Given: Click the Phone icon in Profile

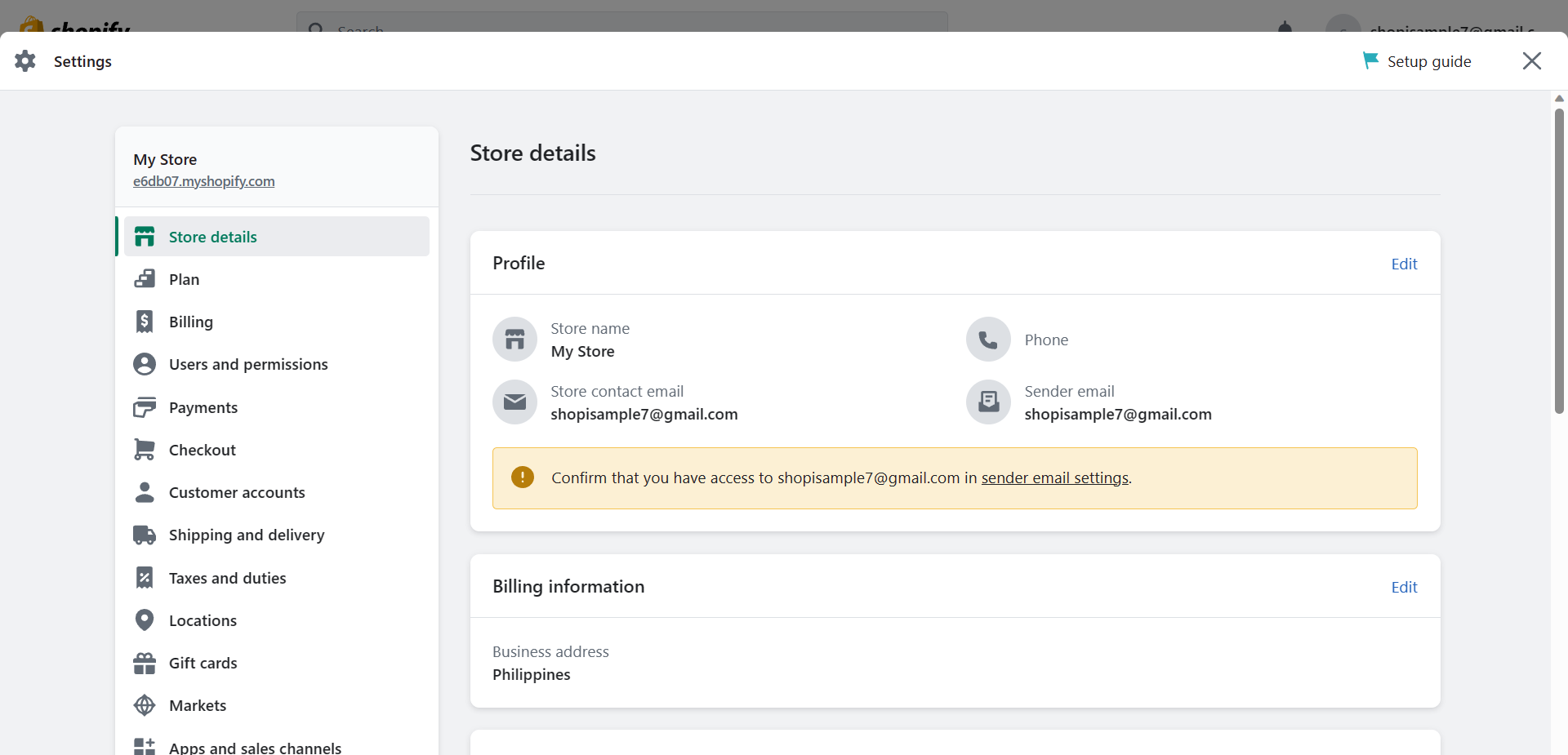Looking at the screenshot, I should pos(988,339).
